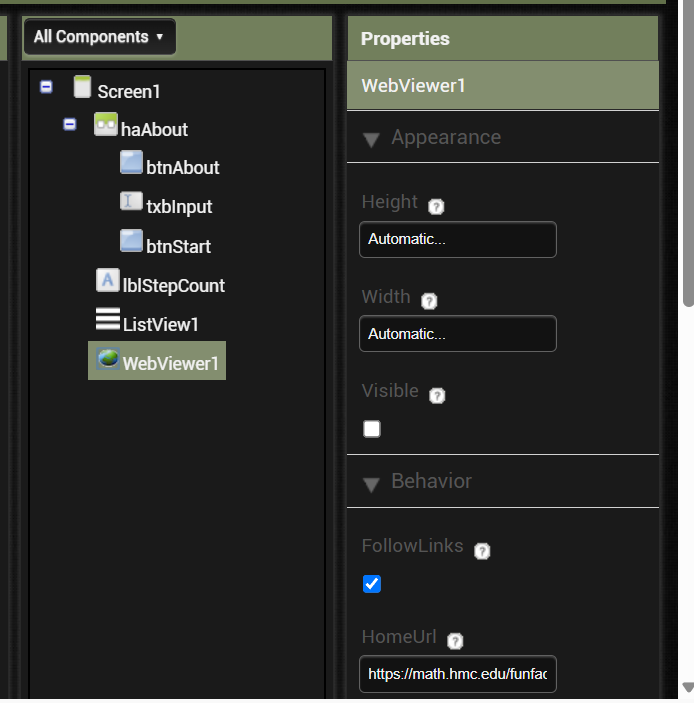Select the btnAbout button icon
The width and height of the screenshot is (694, 703).
tap(131, 162)
